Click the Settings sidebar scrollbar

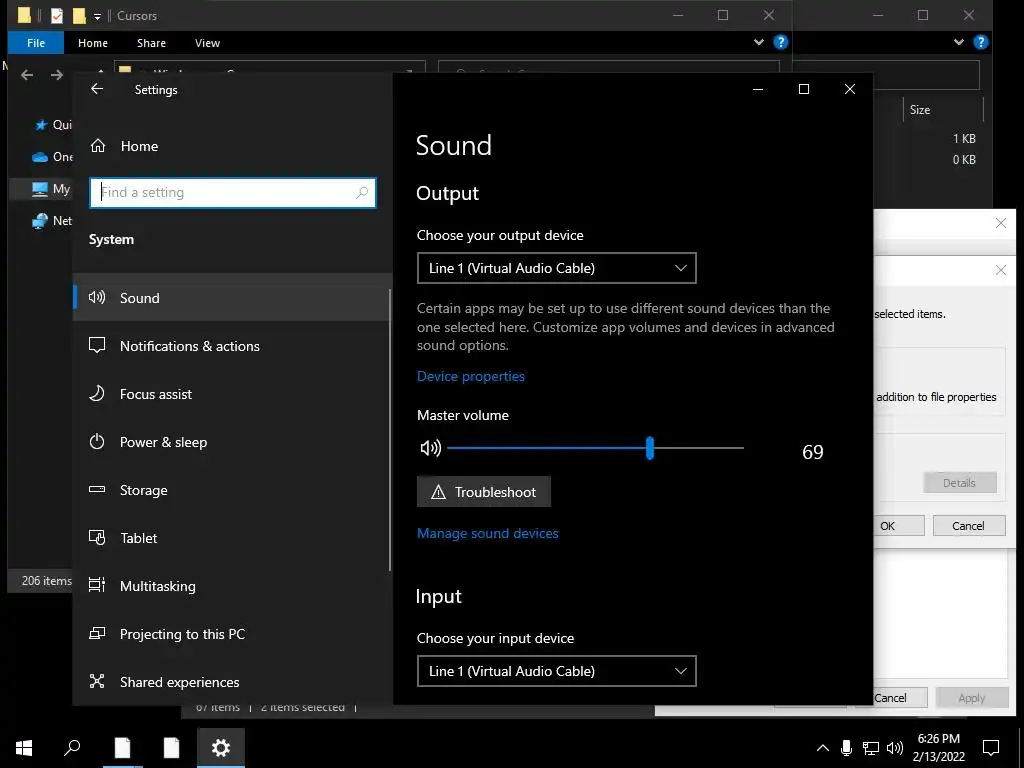point(390,431)
